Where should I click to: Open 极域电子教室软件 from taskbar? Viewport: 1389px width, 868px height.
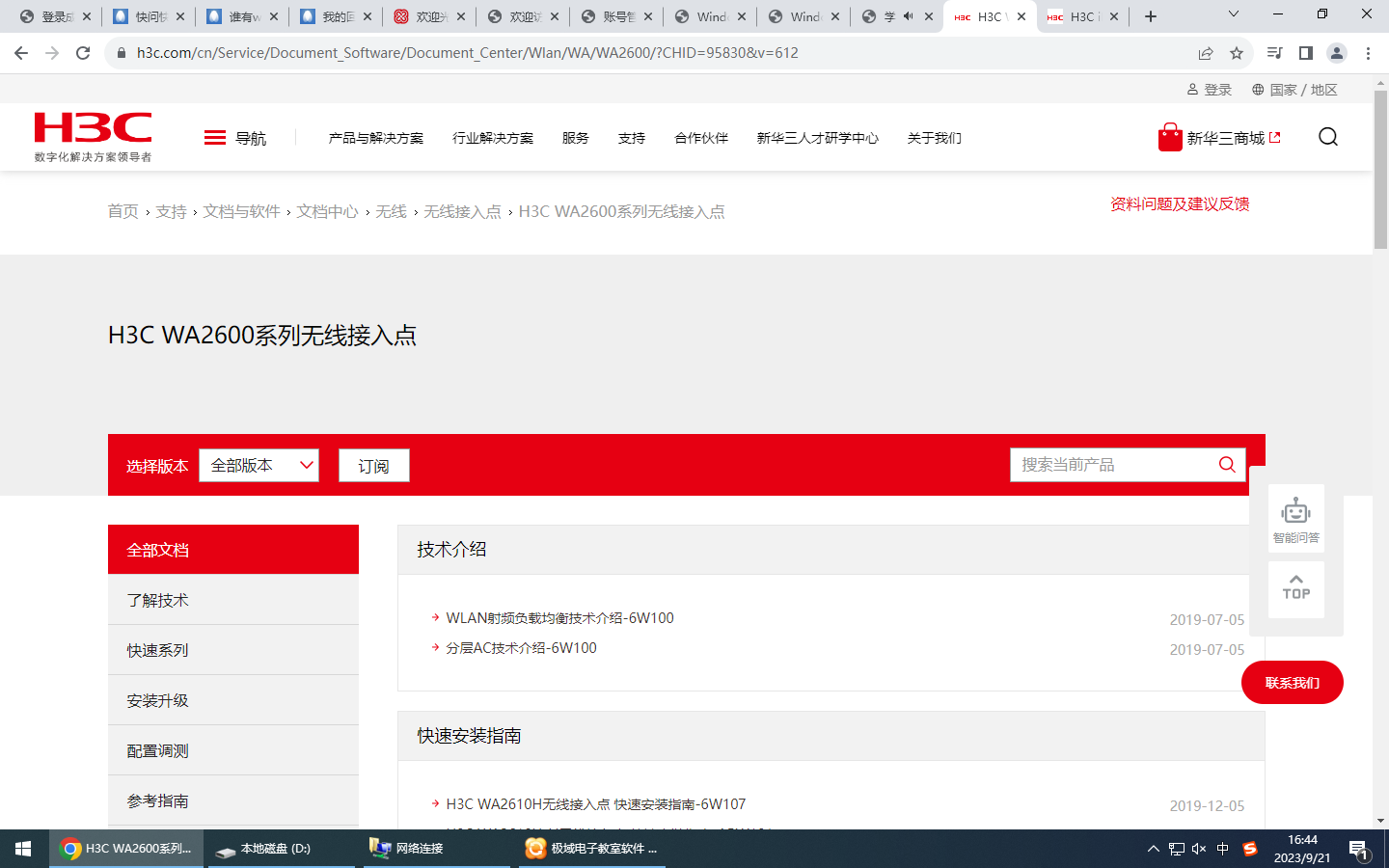592,849
